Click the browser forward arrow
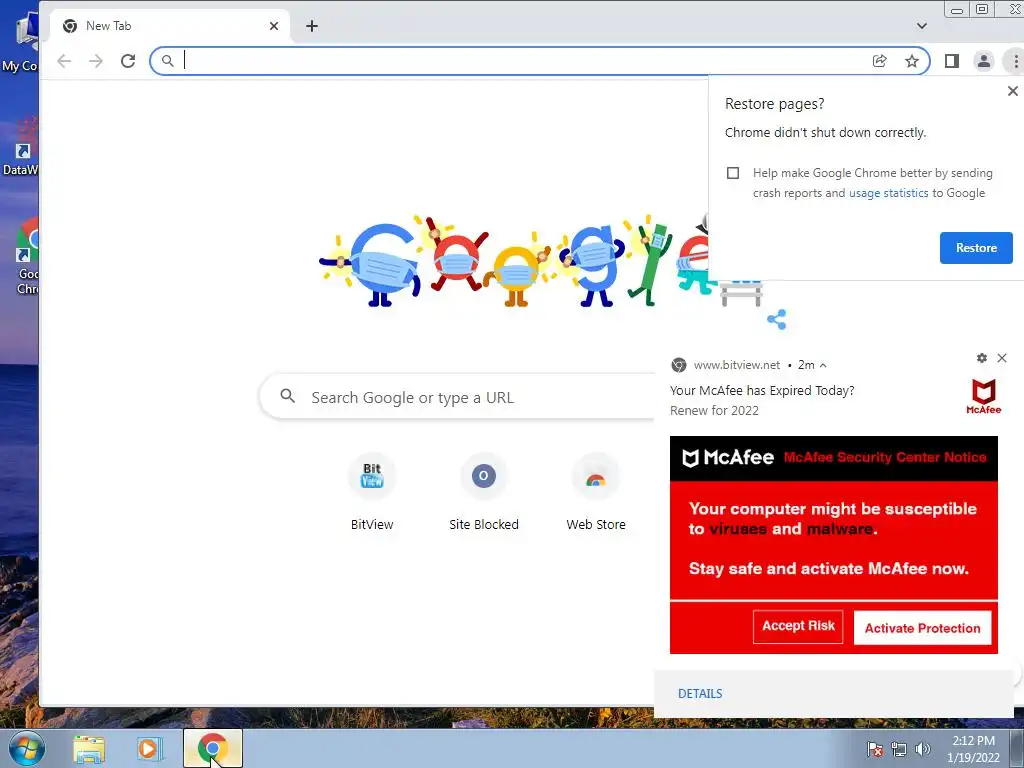Image resolution: width=1024 pixels, height=768 pixels. (x=96, y=61)
